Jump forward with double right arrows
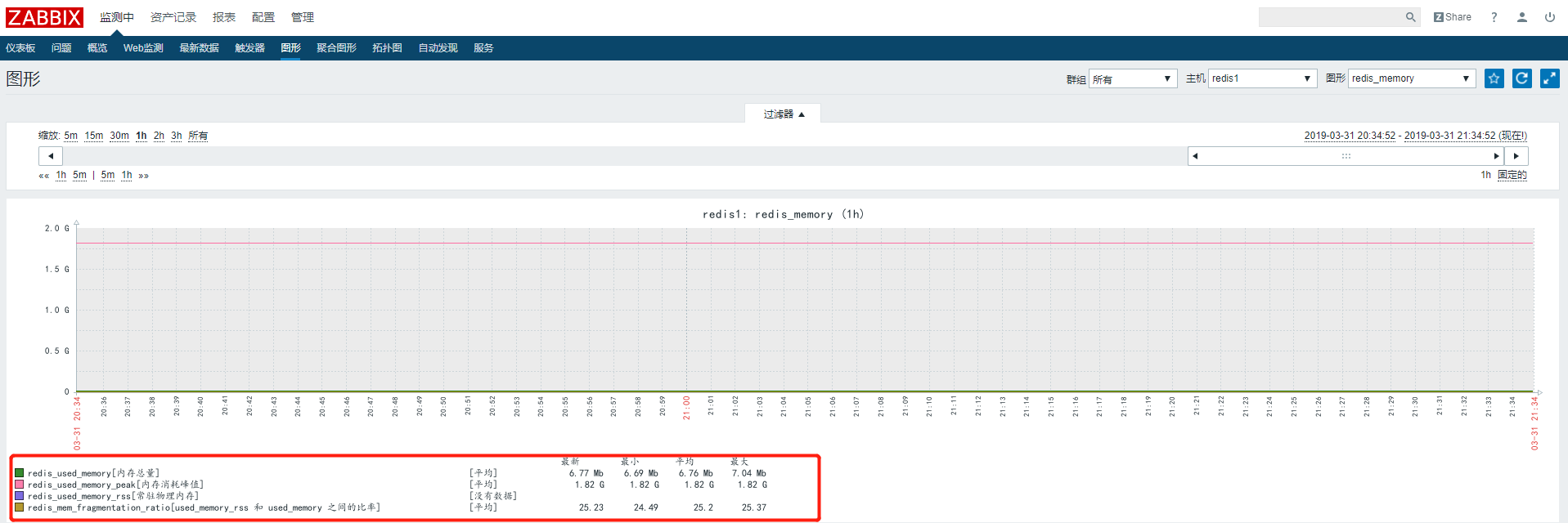 tap(144, 176)
